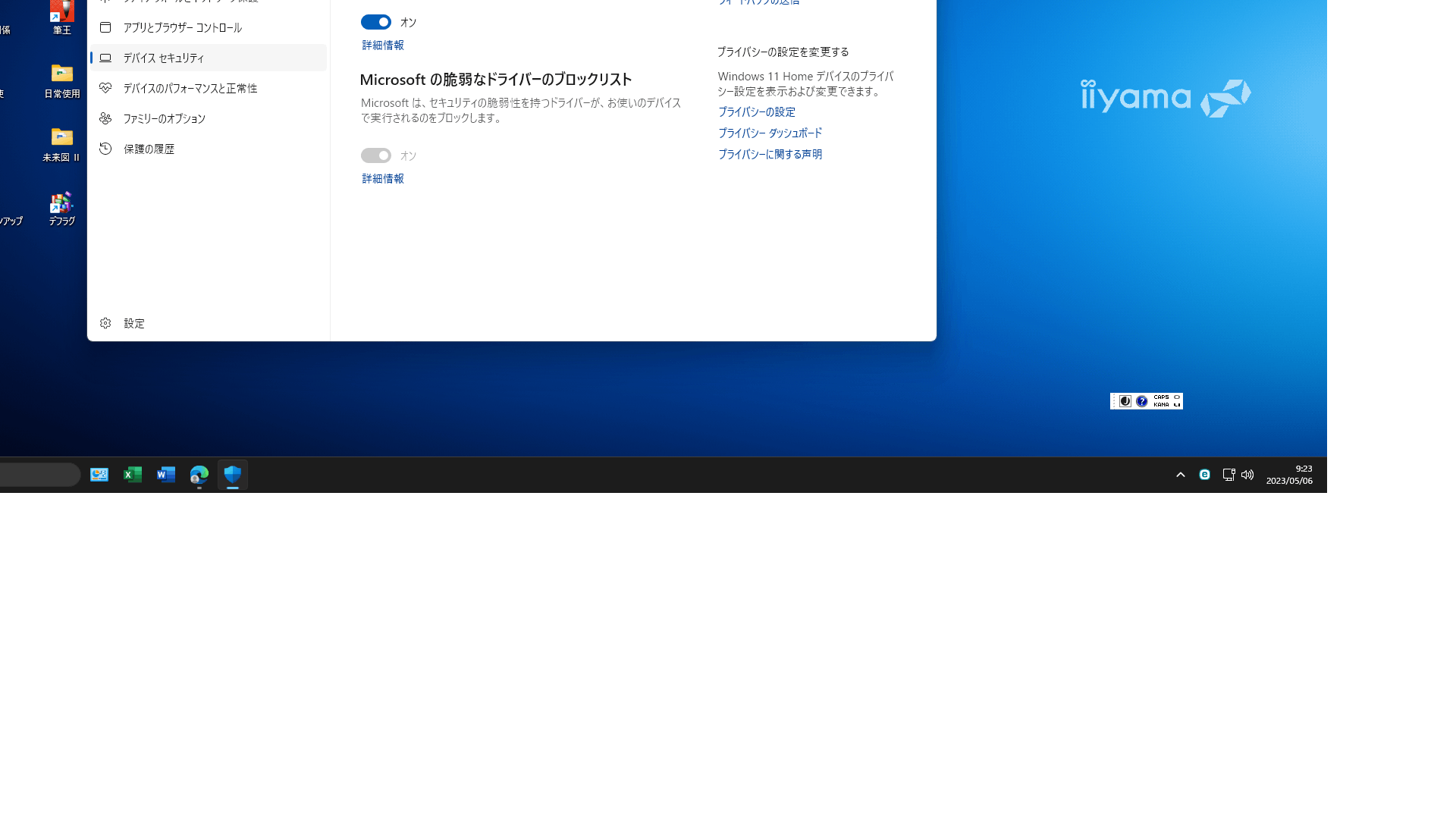Open 設定 at sidebar bottom
The height and width of the screenshot is (819, 1456).
(133, 323)
